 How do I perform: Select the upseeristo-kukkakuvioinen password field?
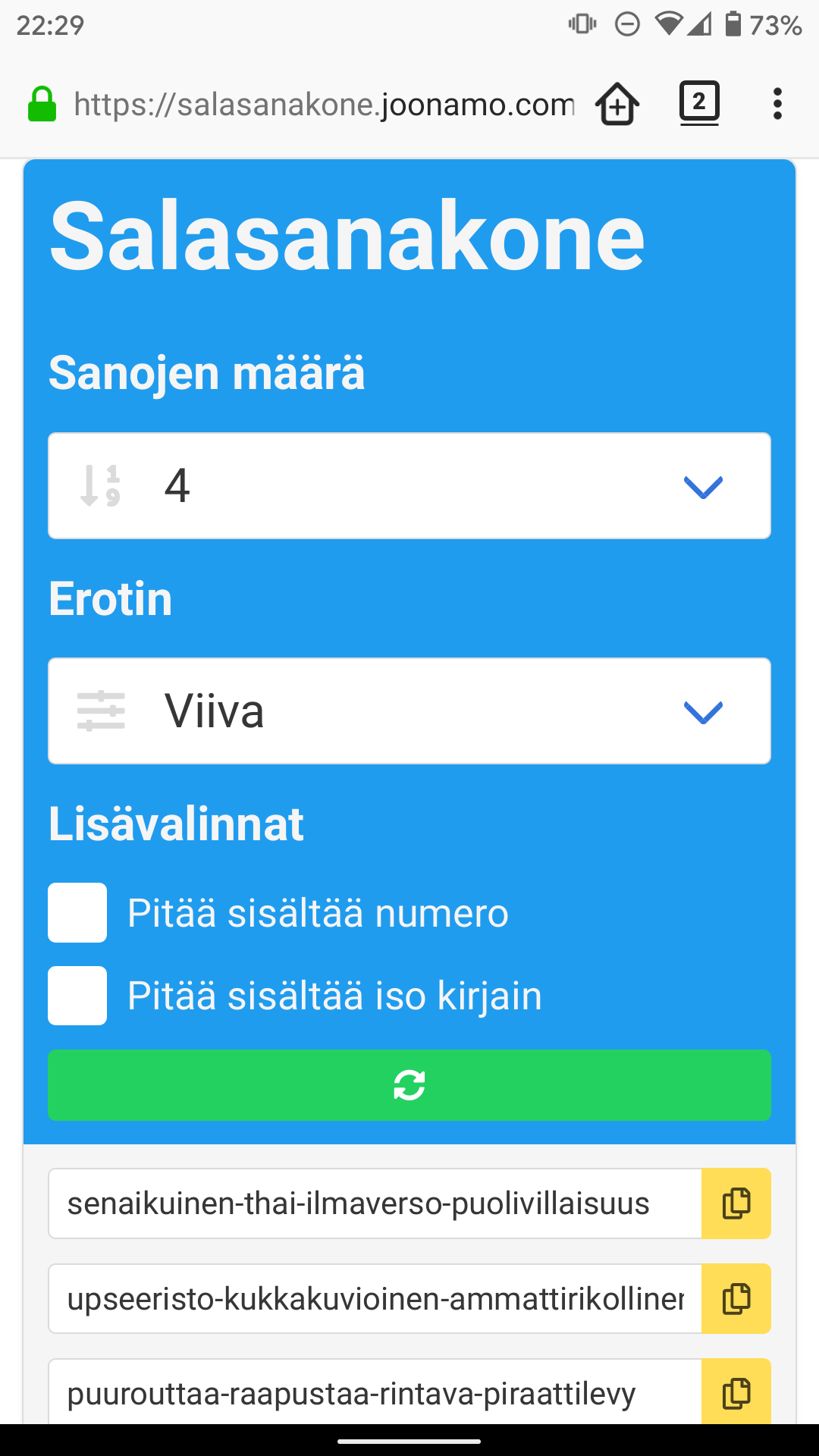[375, 1298]
